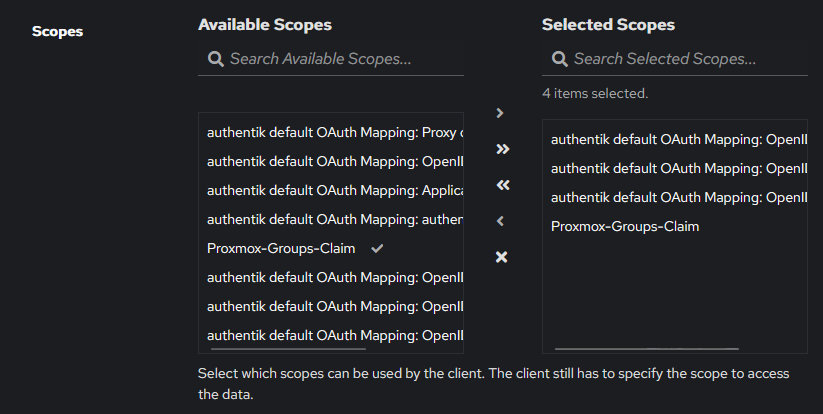
Task: Click the Scopes field label
Action: point(57,31)
